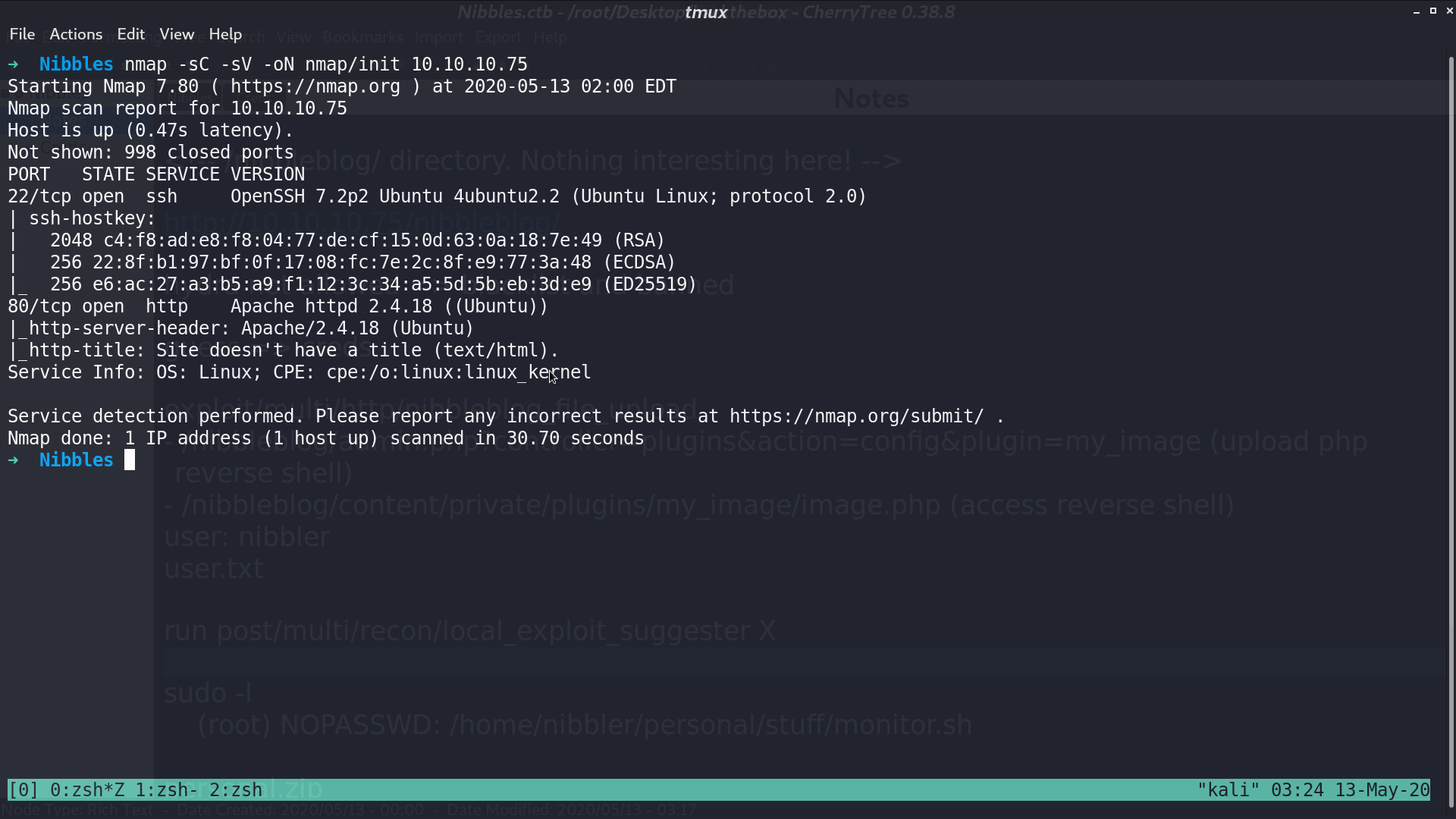Open the File menu
Viewport: 1456px width, 819px height.
click(x=22, y=34)
